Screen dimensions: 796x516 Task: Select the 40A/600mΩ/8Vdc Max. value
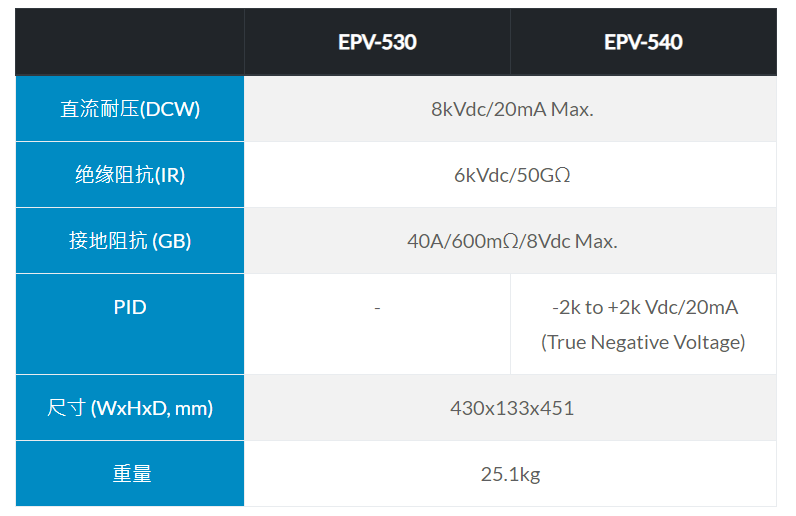point(512,241)
